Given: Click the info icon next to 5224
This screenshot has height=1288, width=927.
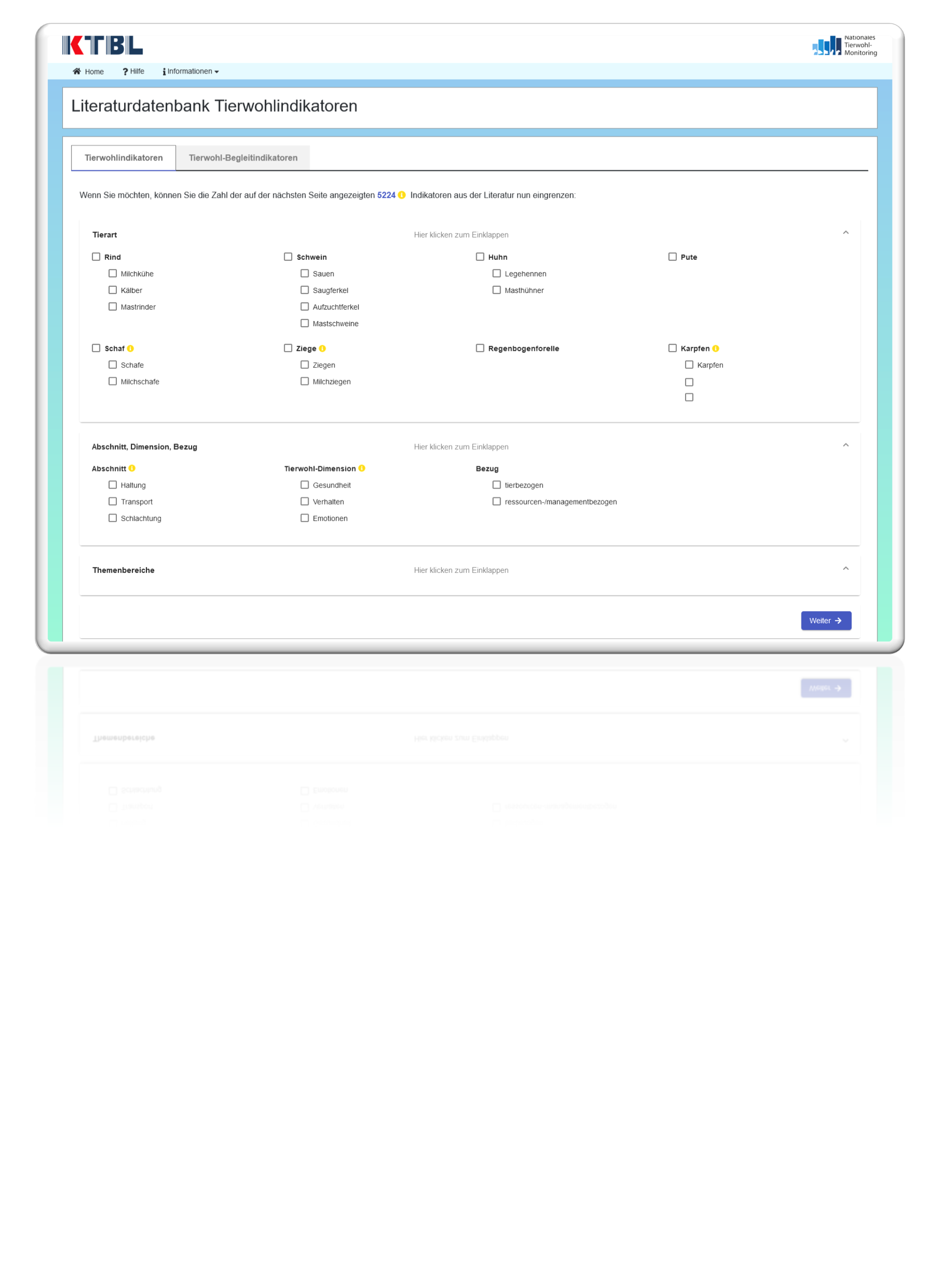Looking at the screenshot, I should point(402,195).
